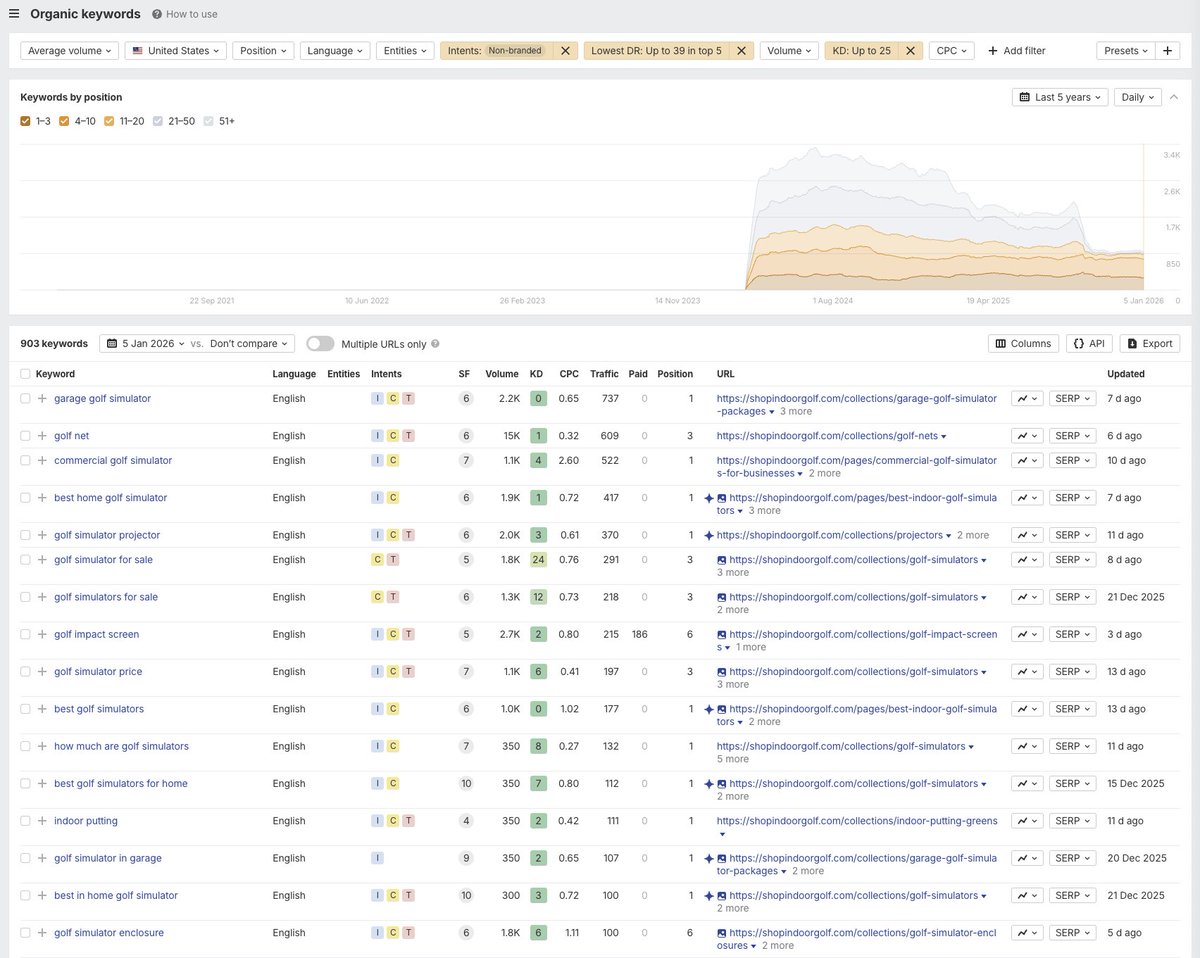Viewport: 1200px width, 958px height.
Task: Add golf simulator projector to list
Action: click(42, 535)
